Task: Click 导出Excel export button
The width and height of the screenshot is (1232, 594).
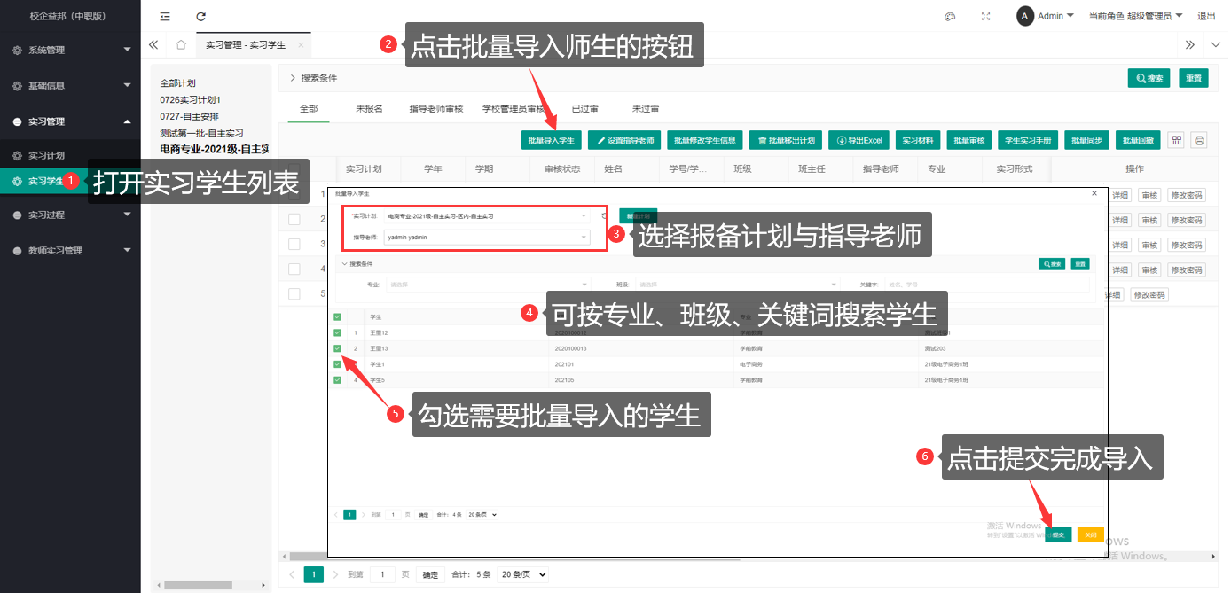Action: 857,141
